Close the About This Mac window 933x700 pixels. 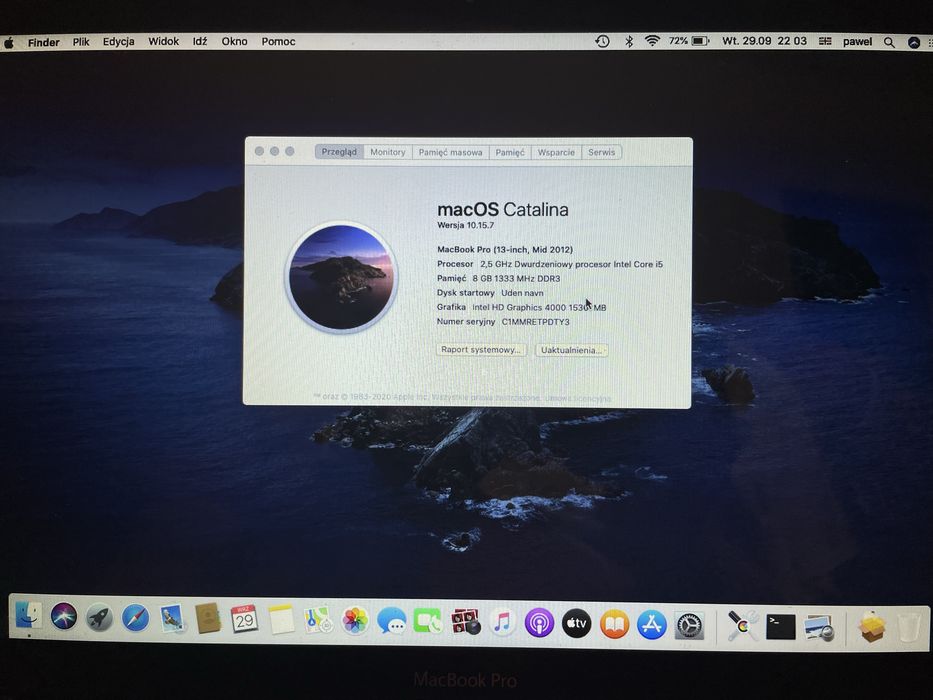(x=259, y=151)
